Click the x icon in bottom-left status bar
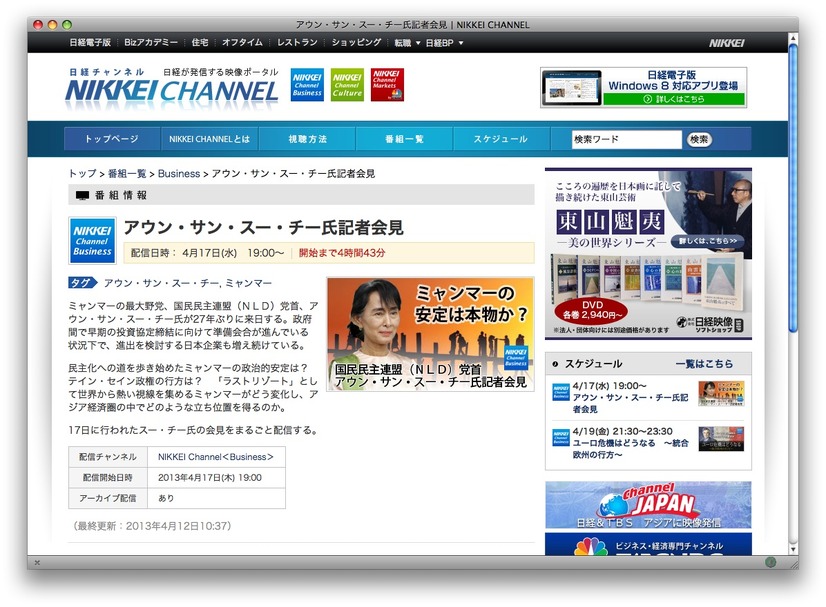 point(37,563)
